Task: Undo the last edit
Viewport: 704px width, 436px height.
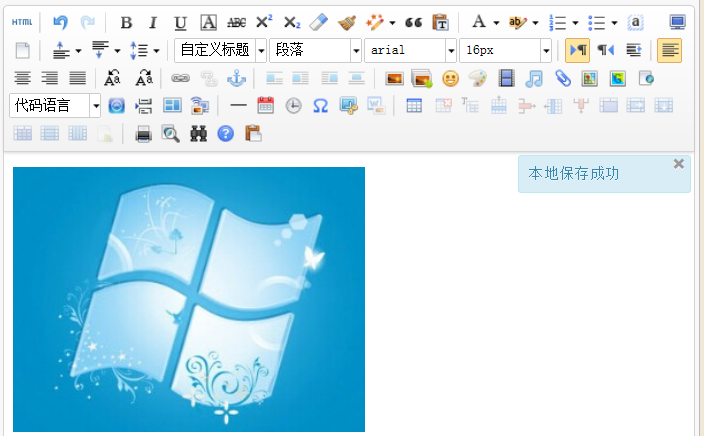Action: point(60,22)
